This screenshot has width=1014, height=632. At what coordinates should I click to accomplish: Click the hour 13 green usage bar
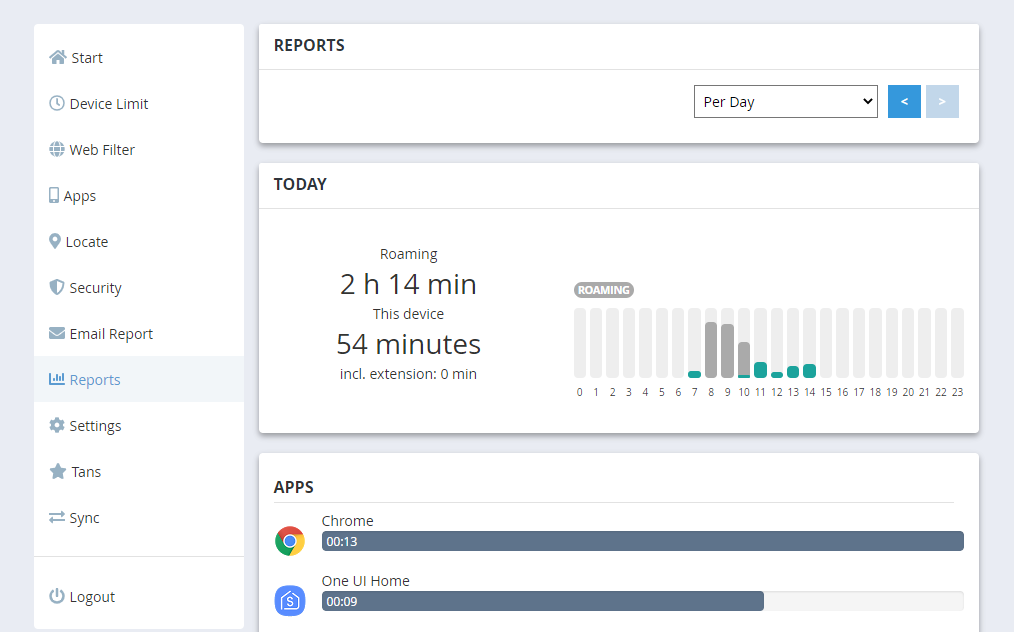(793, 371)
